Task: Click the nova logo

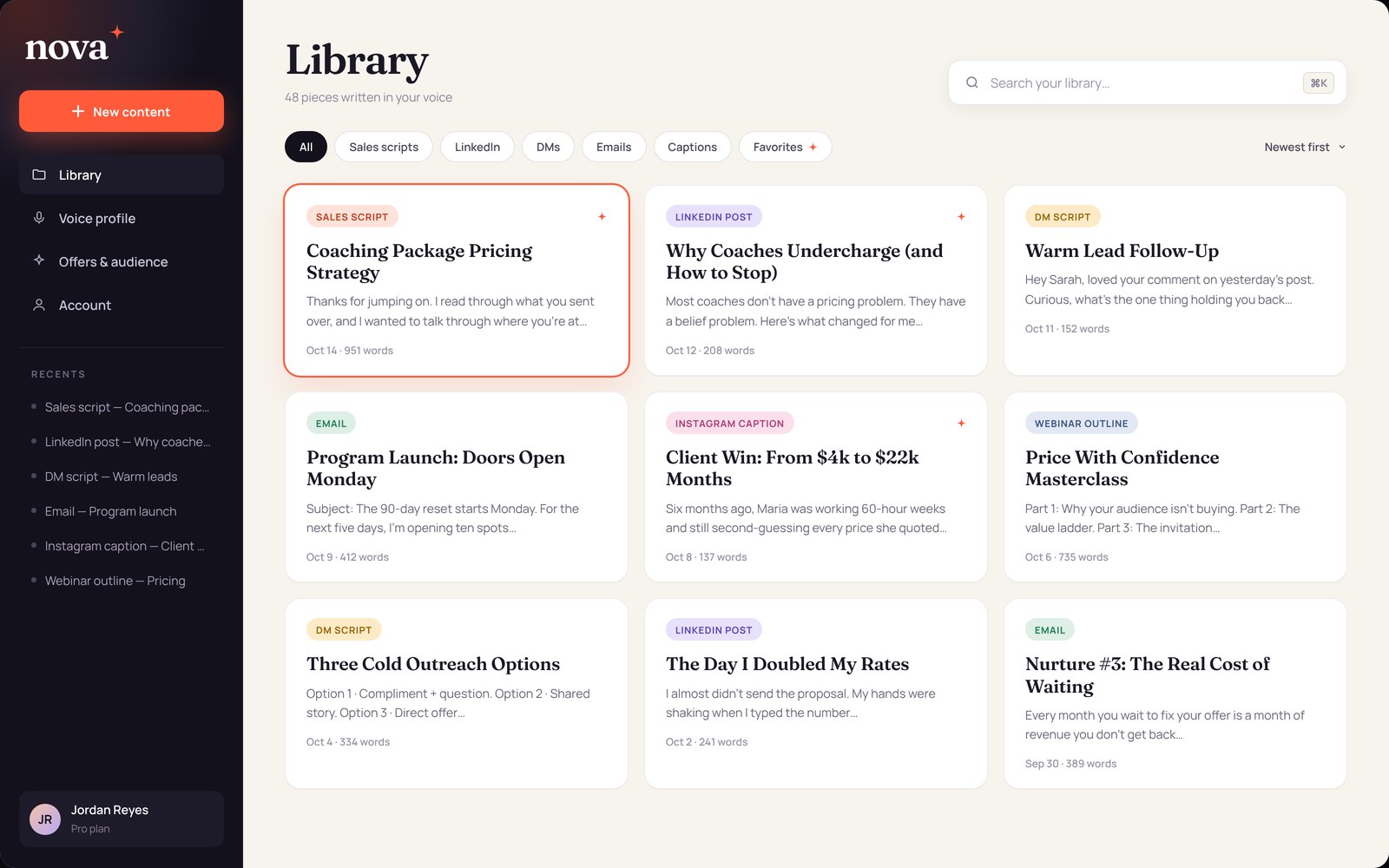Action: (74, 44)
